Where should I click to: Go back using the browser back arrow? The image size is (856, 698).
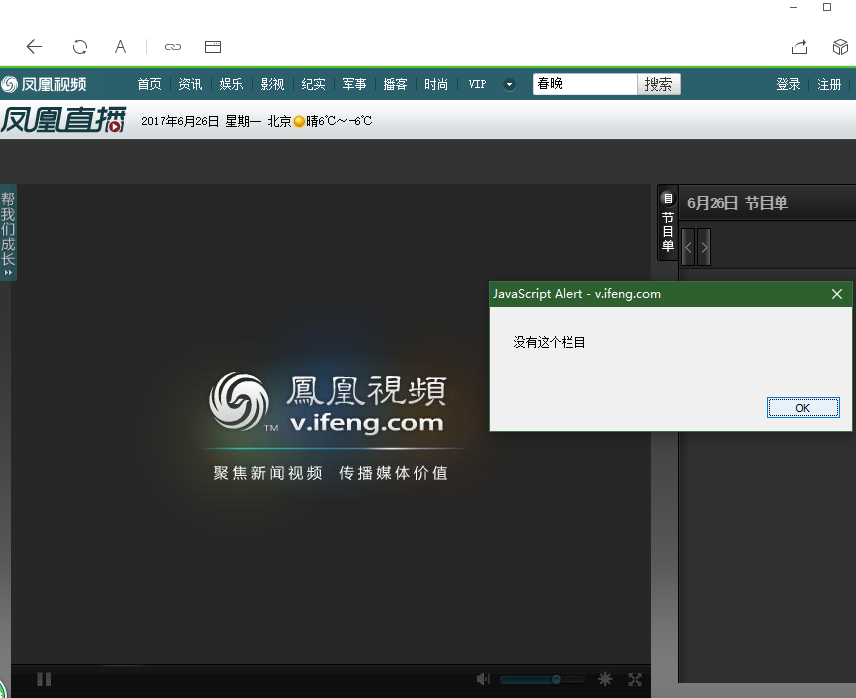coord(34,47)
